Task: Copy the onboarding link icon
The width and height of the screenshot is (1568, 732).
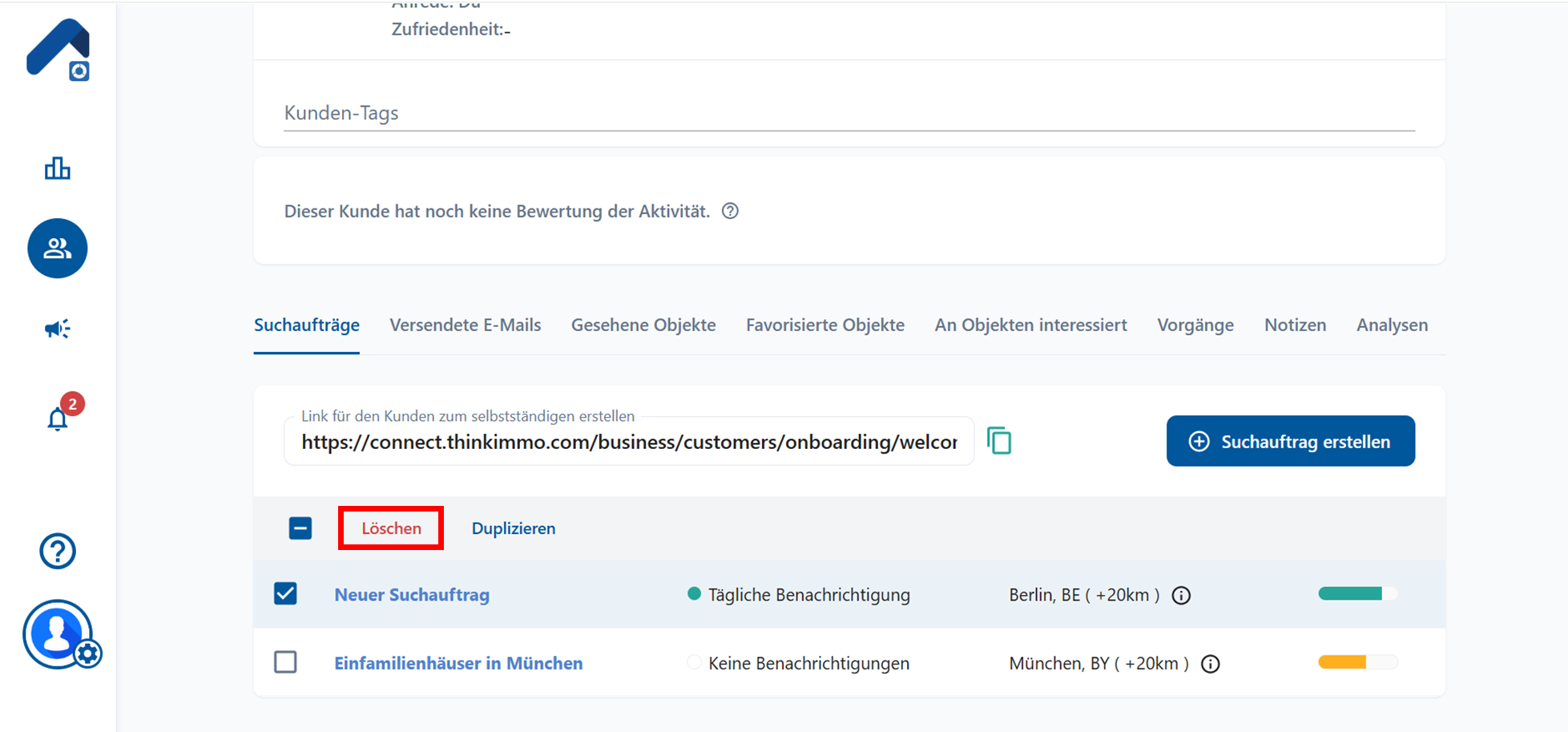Action: tap(999, 441)
